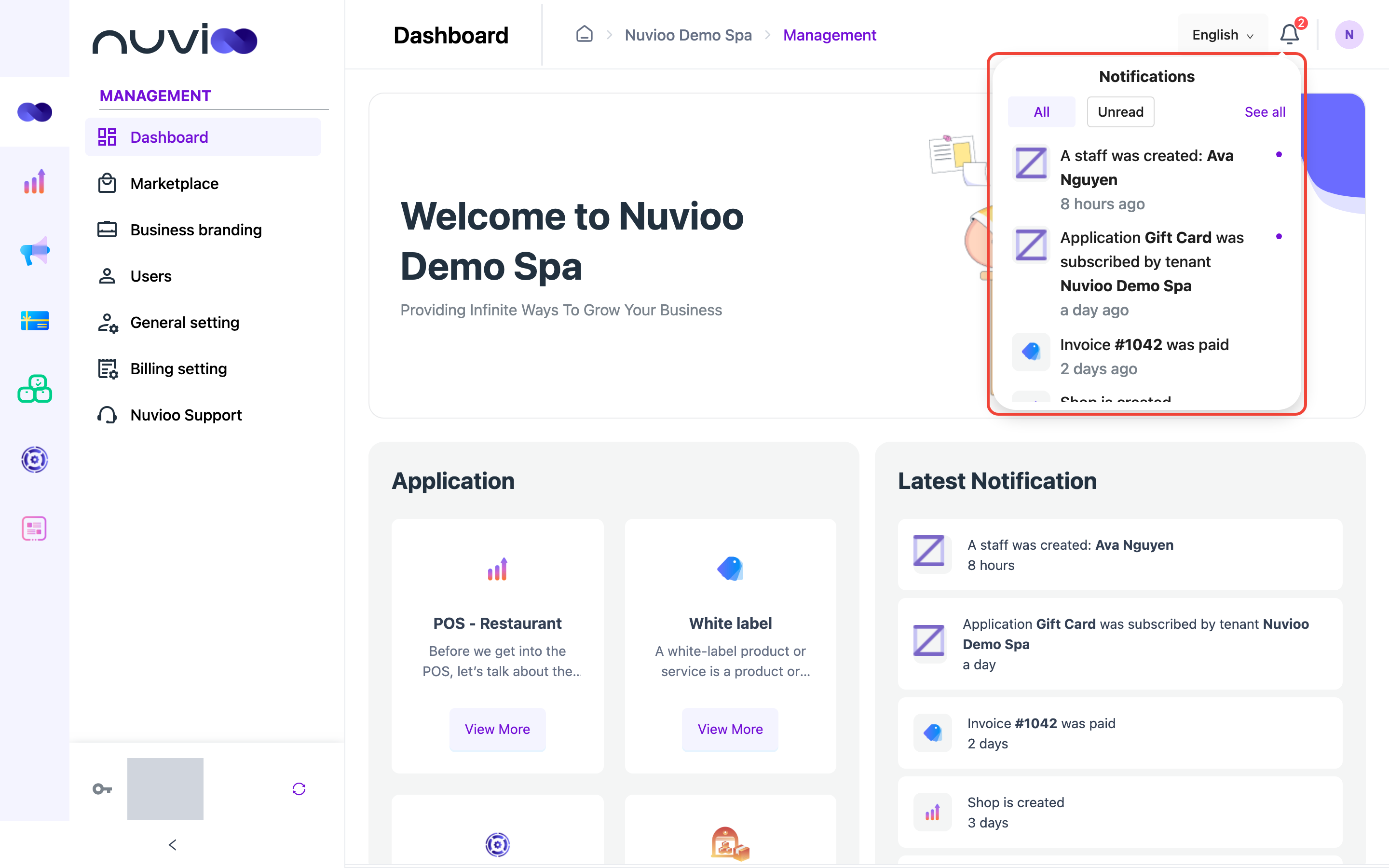Click the gray thumbnail at sidebar bottom
Screen dimensions: 1389x868
165,789
